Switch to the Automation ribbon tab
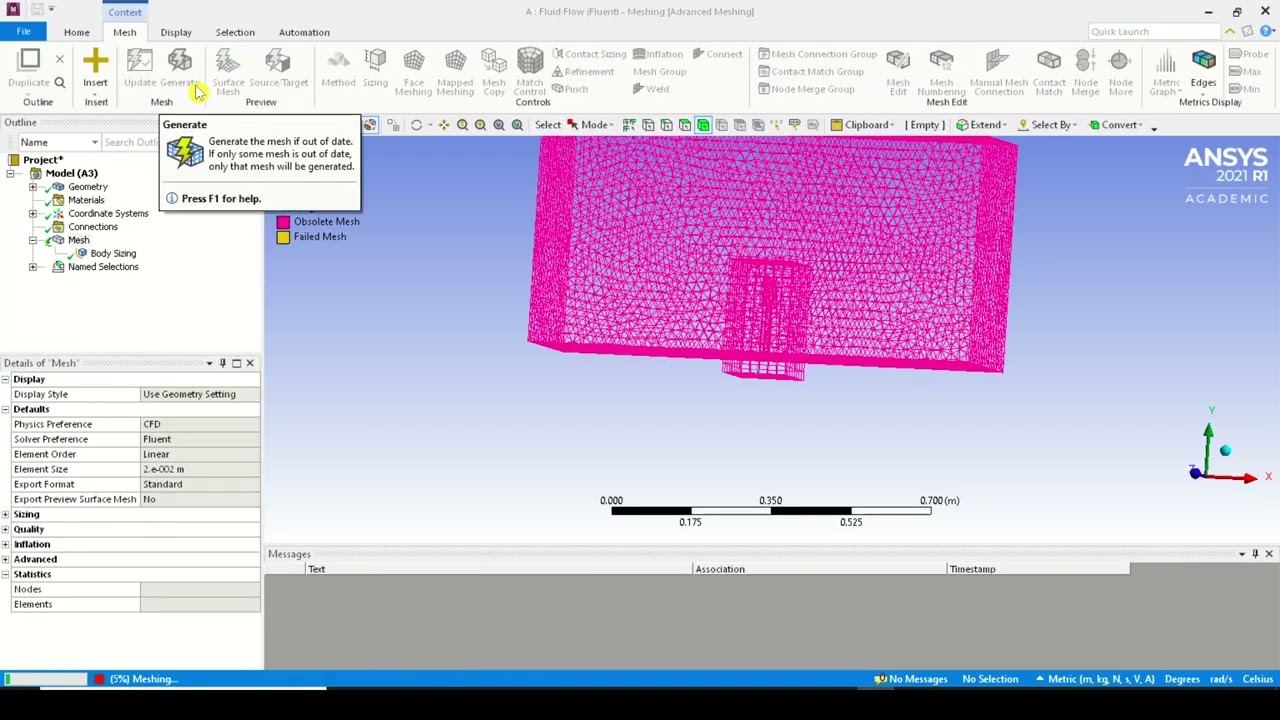This screenshot has height=720, width=1280. click(304, 32)
